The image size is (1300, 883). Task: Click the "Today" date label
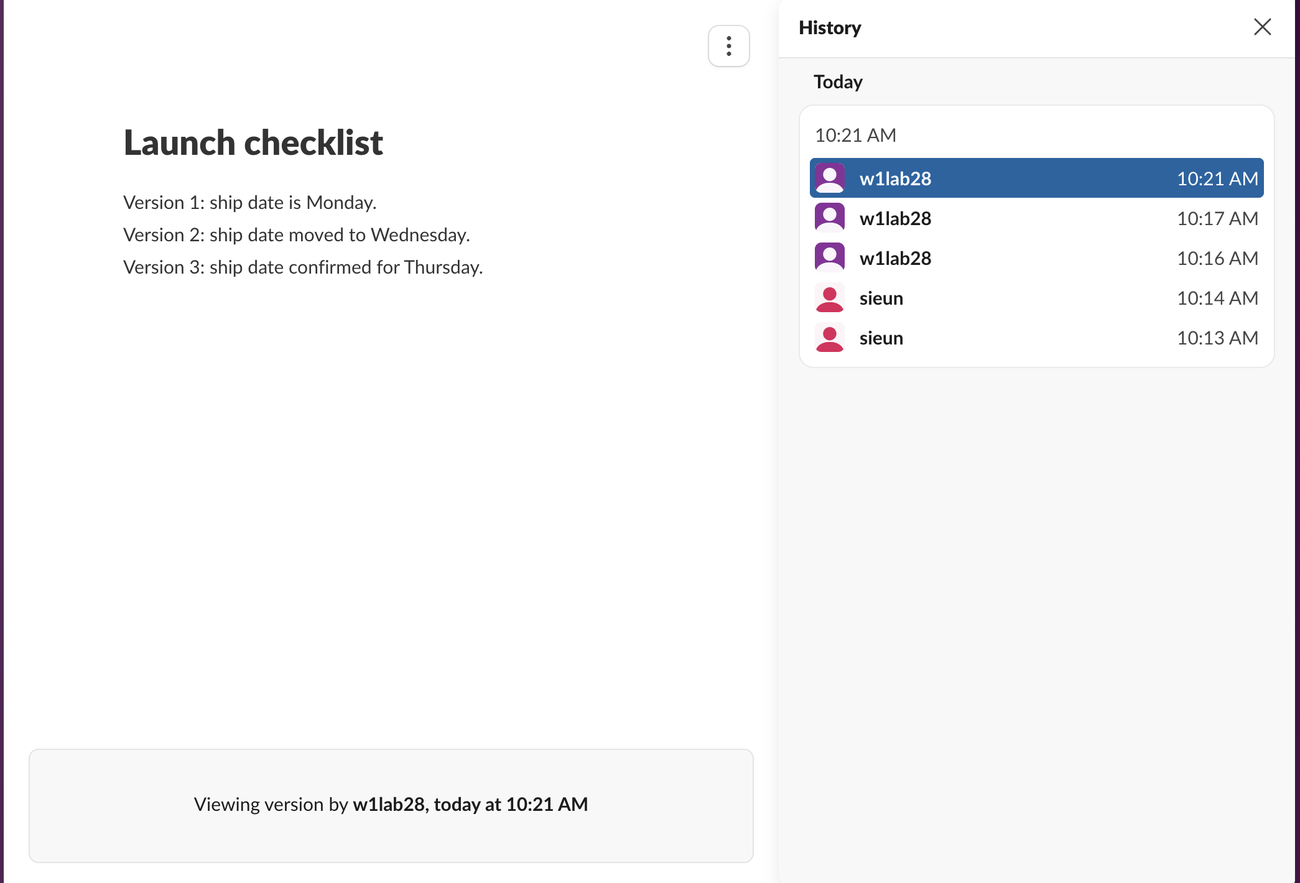[838, 82]
